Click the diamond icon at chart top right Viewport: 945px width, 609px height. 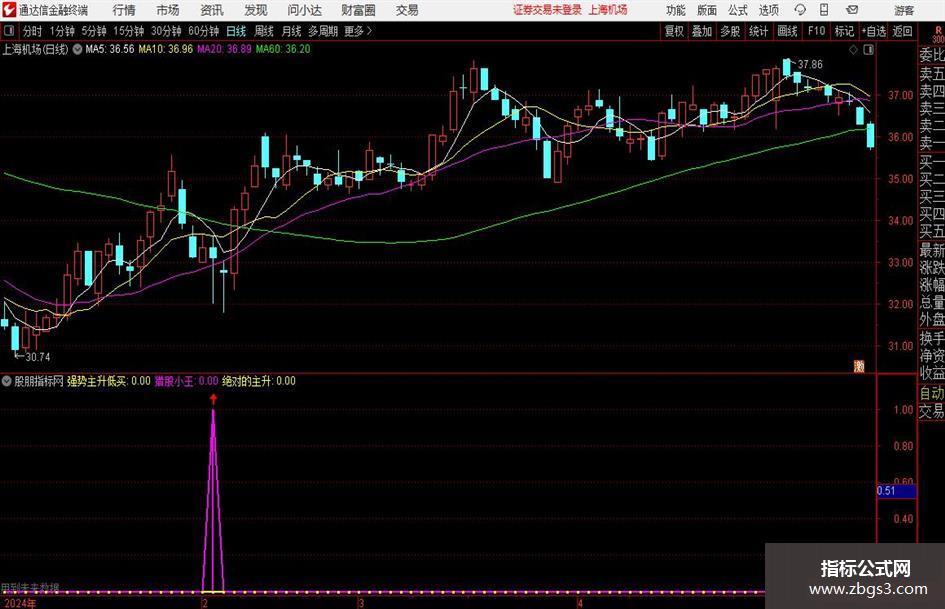(x=853, y=50)
